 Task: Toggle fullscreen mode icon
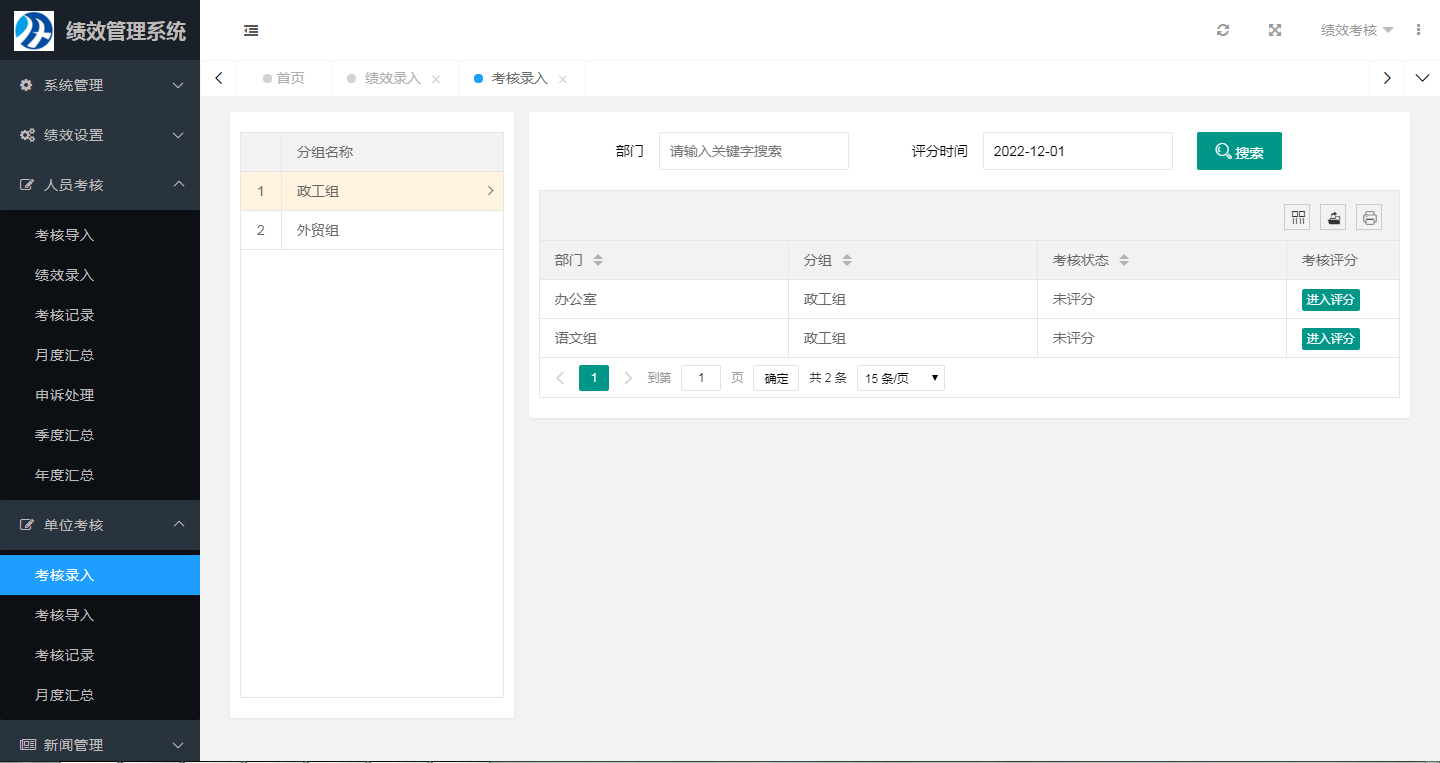coord(1275,30)
